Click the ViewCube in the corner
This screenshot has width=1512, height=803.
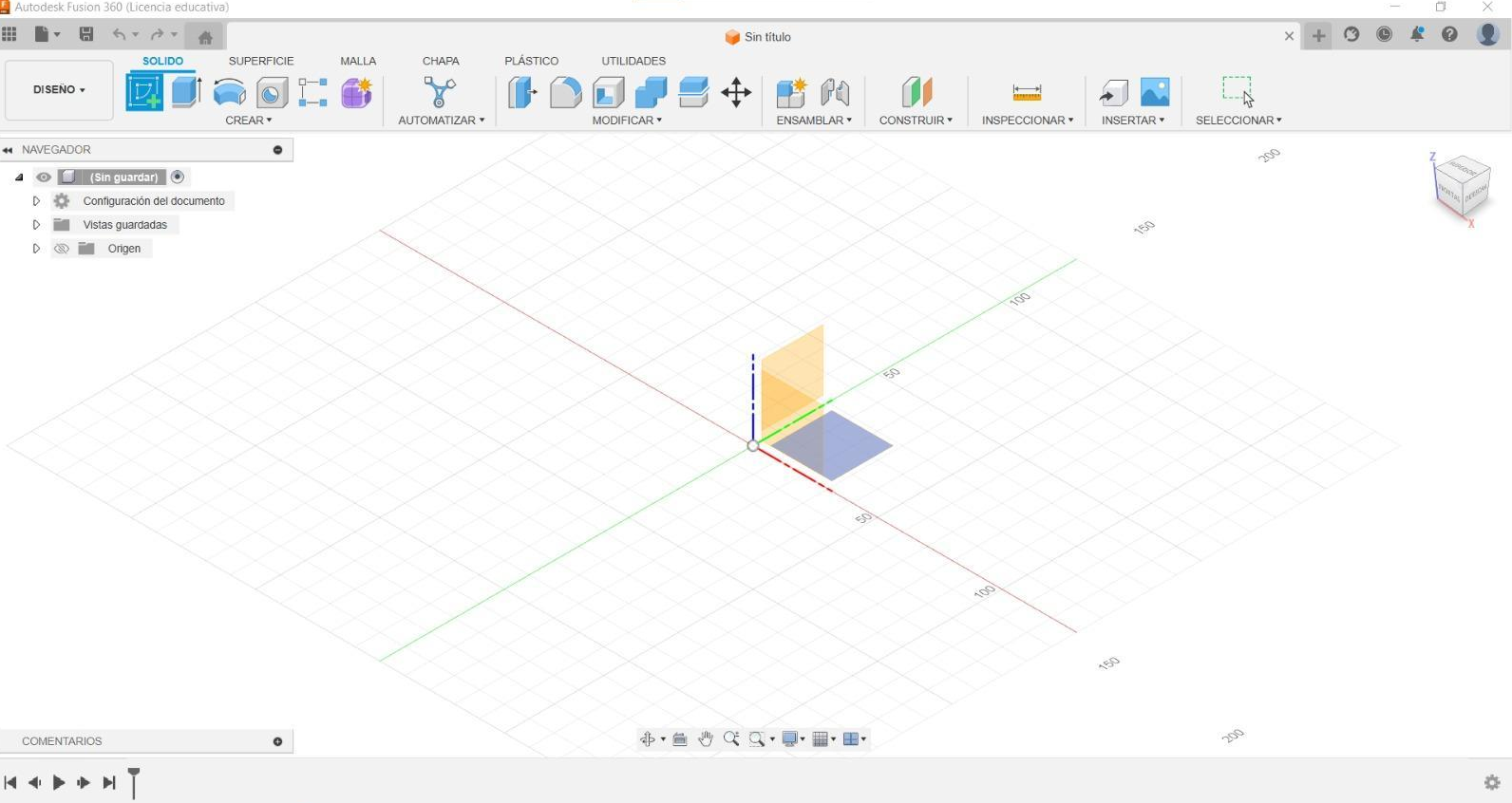(1463, 186)
